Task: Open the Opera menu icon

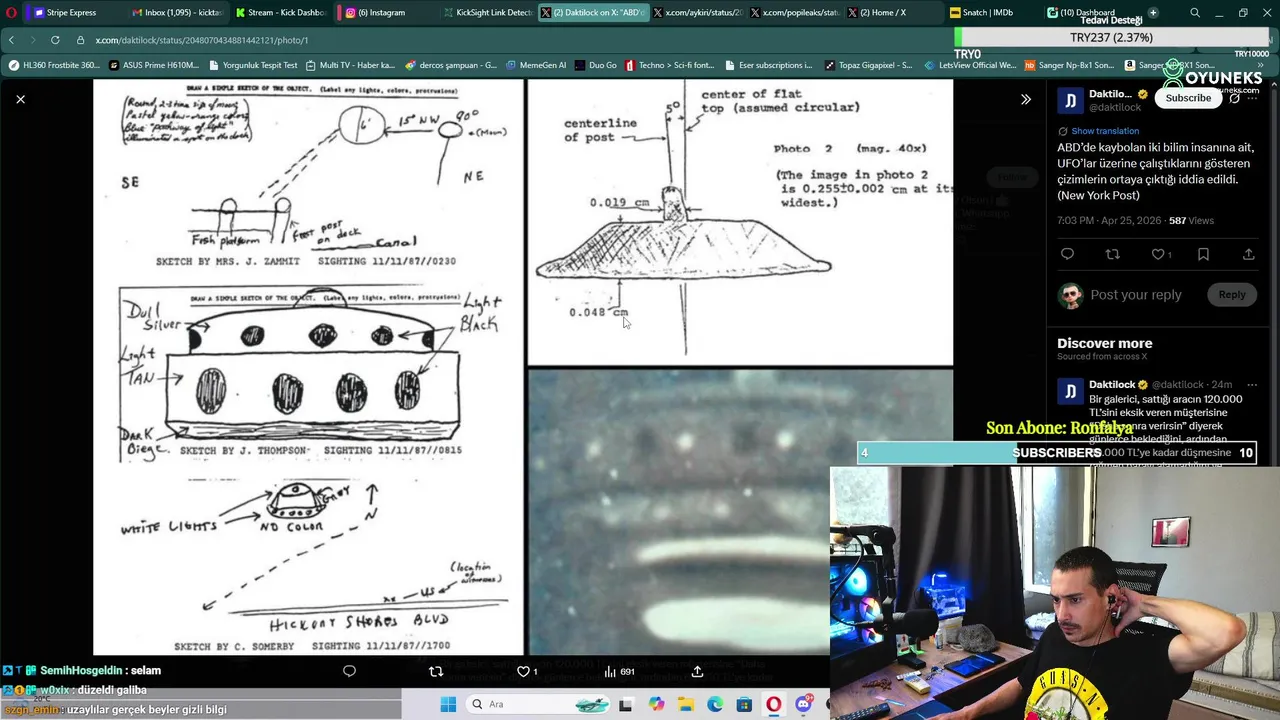Action: pos(12,12)
